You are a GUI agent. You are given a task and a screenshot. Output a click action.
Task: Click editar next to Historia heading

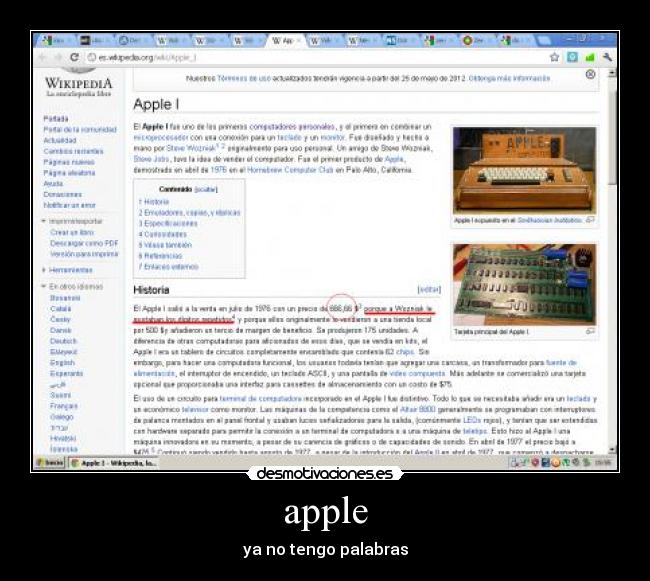pos(429,289)
